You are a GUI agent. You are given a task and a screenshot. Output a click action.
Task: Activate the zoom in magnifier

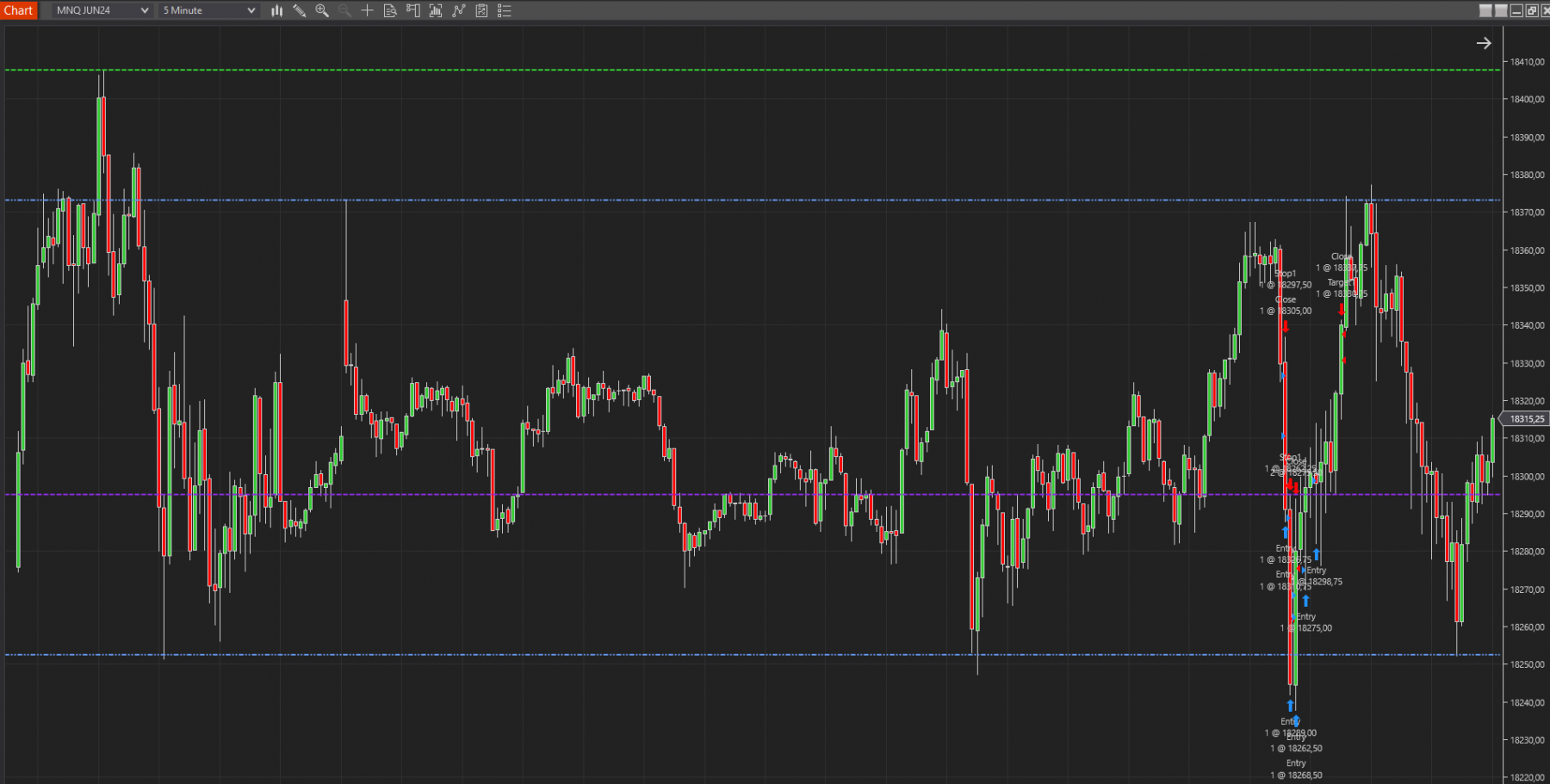pos(322,10)
